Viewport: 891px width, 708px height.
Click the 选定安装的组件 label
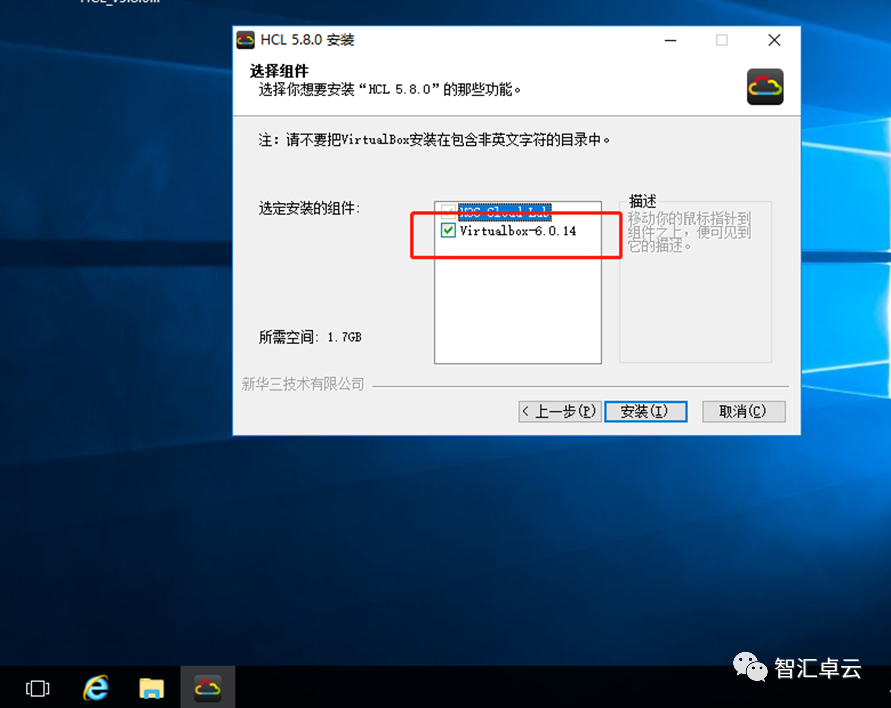pyautogui.click(x=309, y=209)
